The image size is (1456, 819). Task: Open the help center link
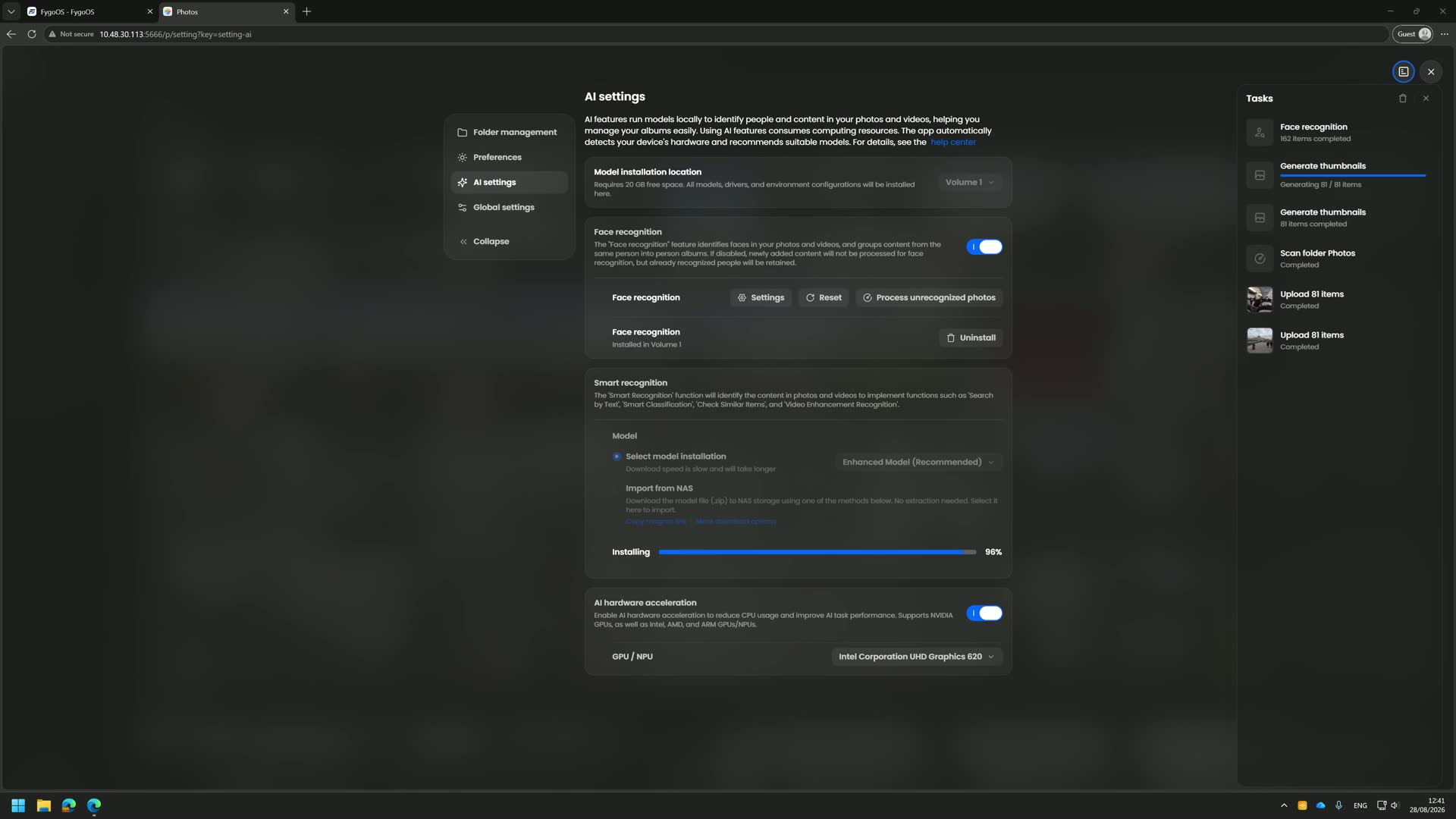point(953,142)
